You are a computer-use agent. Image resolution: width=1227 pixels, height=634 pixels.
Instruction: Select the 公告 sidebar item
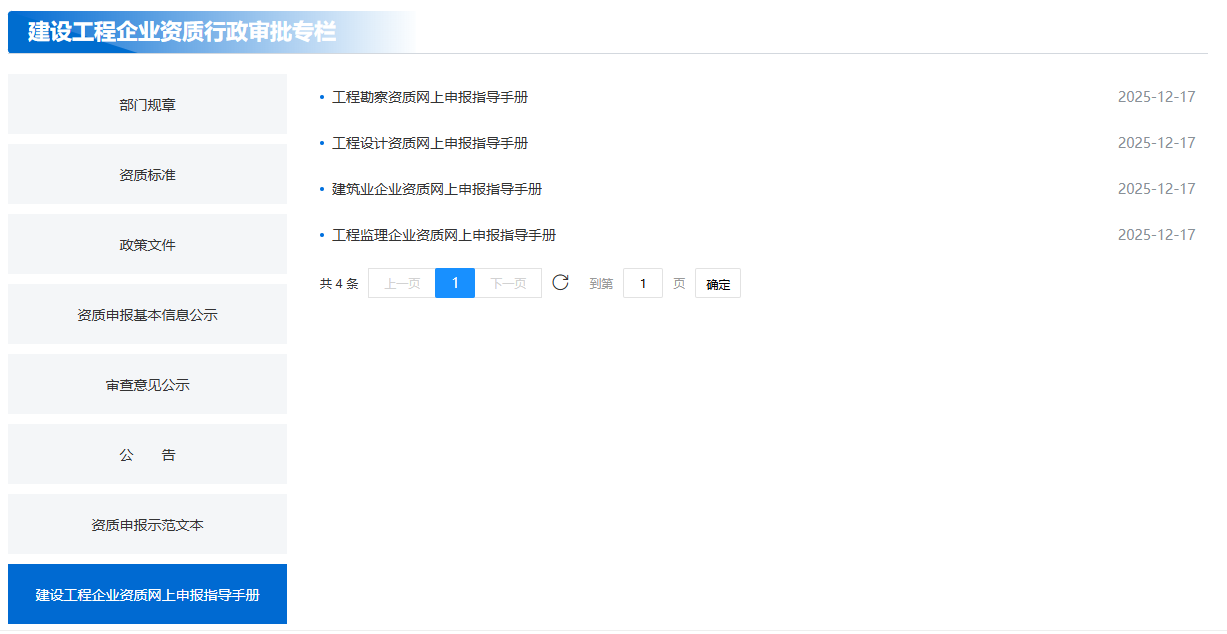pos(147,454)
